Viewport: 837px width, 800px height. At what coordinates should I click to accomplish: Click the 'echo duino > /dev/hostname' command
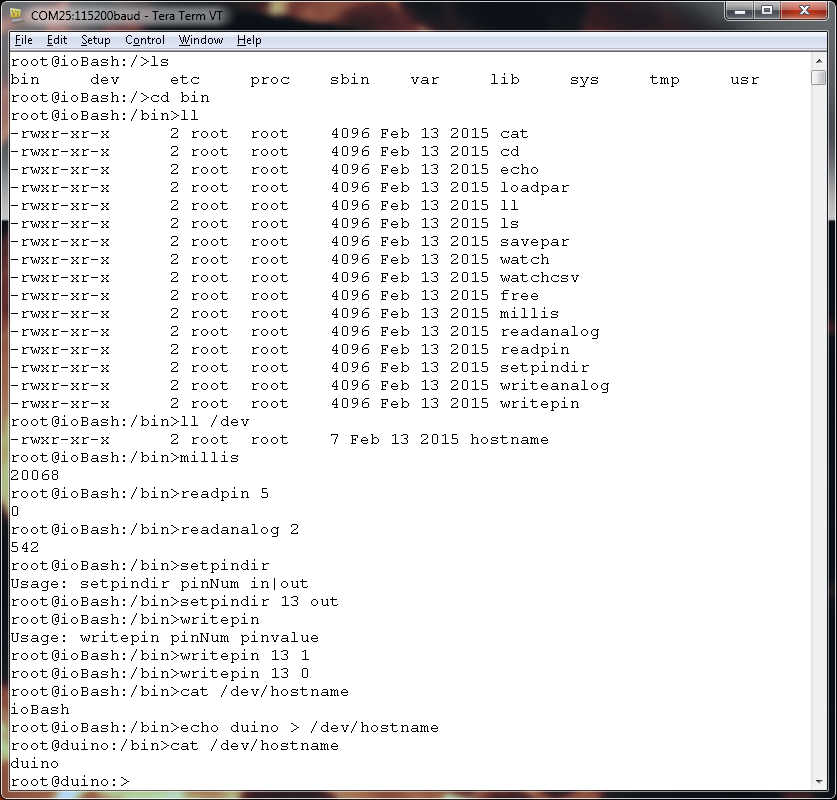click(309, 727)
